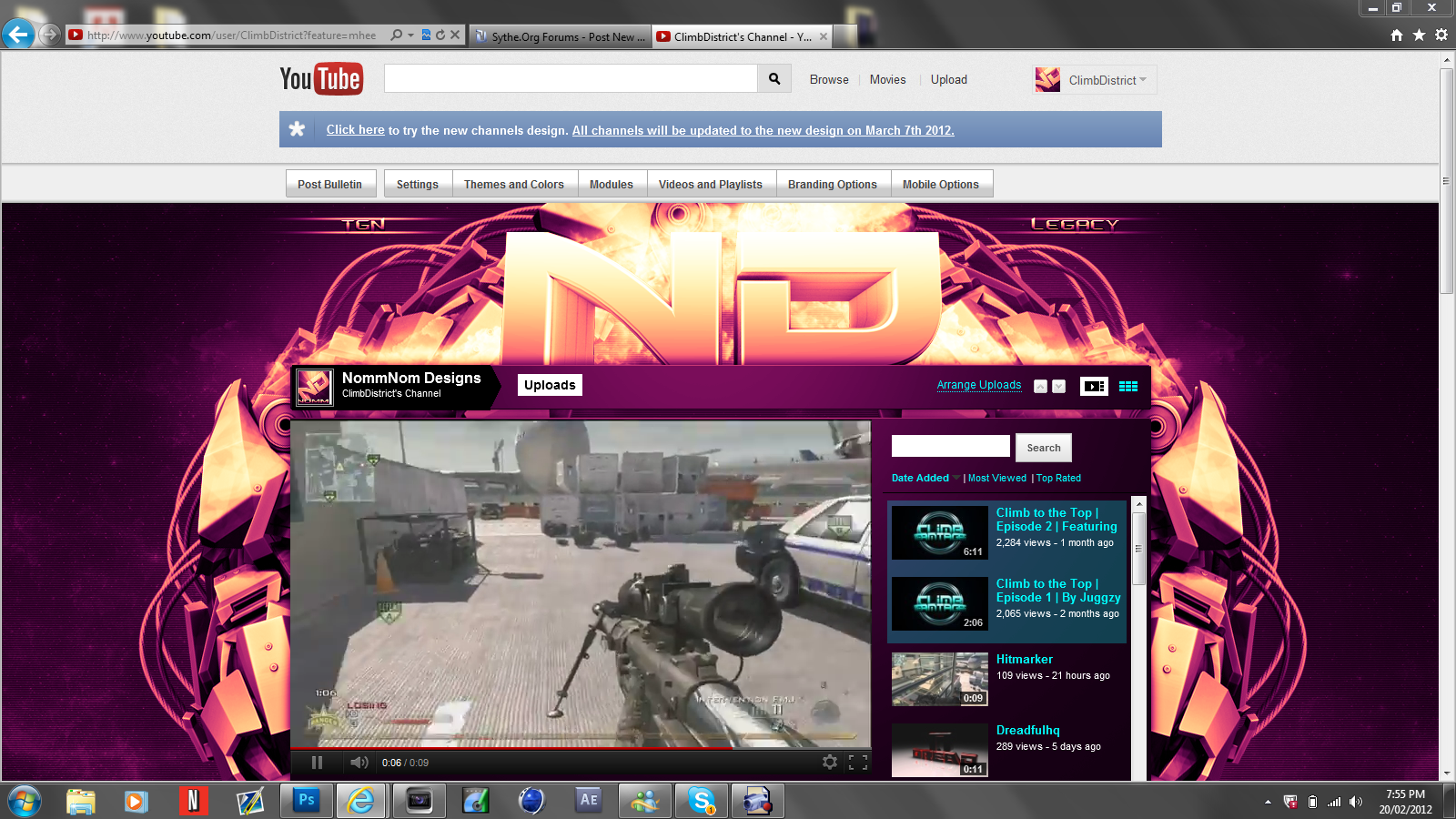
Task: Focus the YouTube search box
Action: tap(571, 78)
